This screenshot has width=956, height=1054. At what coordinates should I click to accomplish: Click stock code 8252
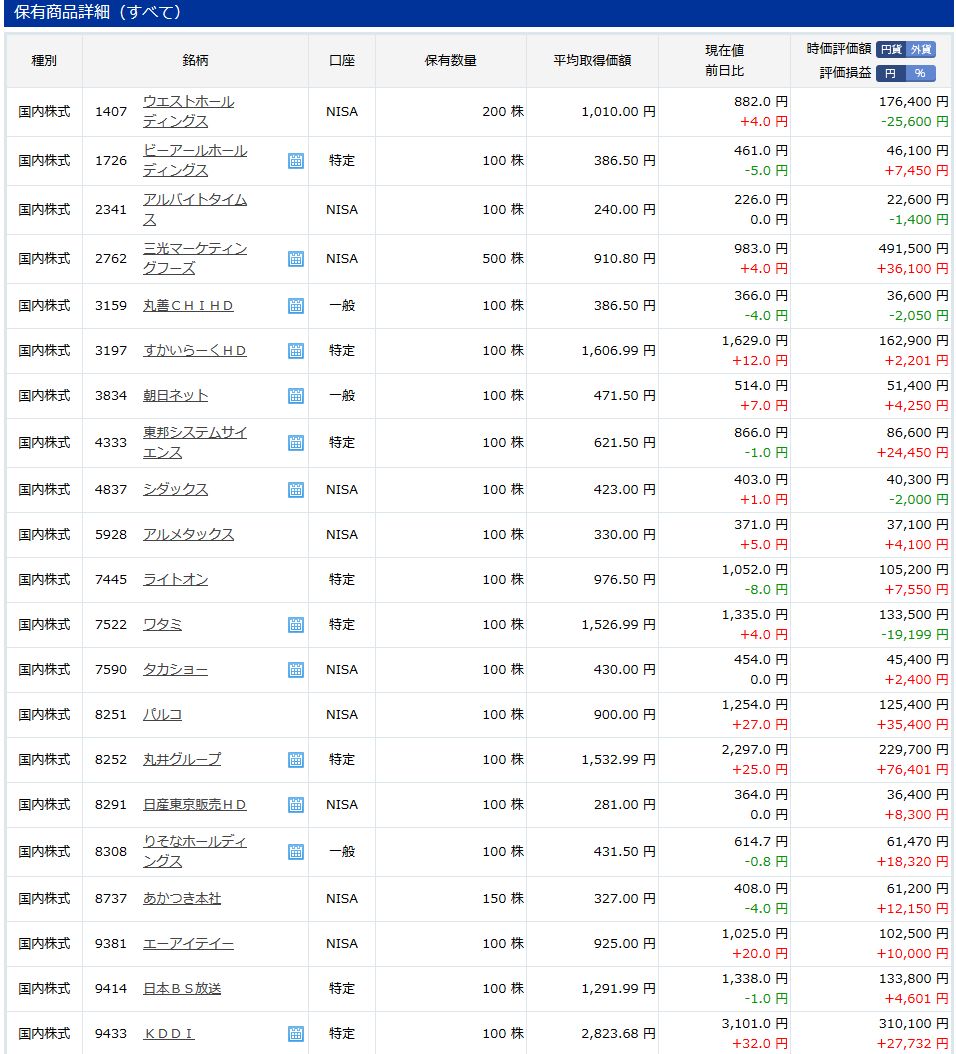[111, 760]
